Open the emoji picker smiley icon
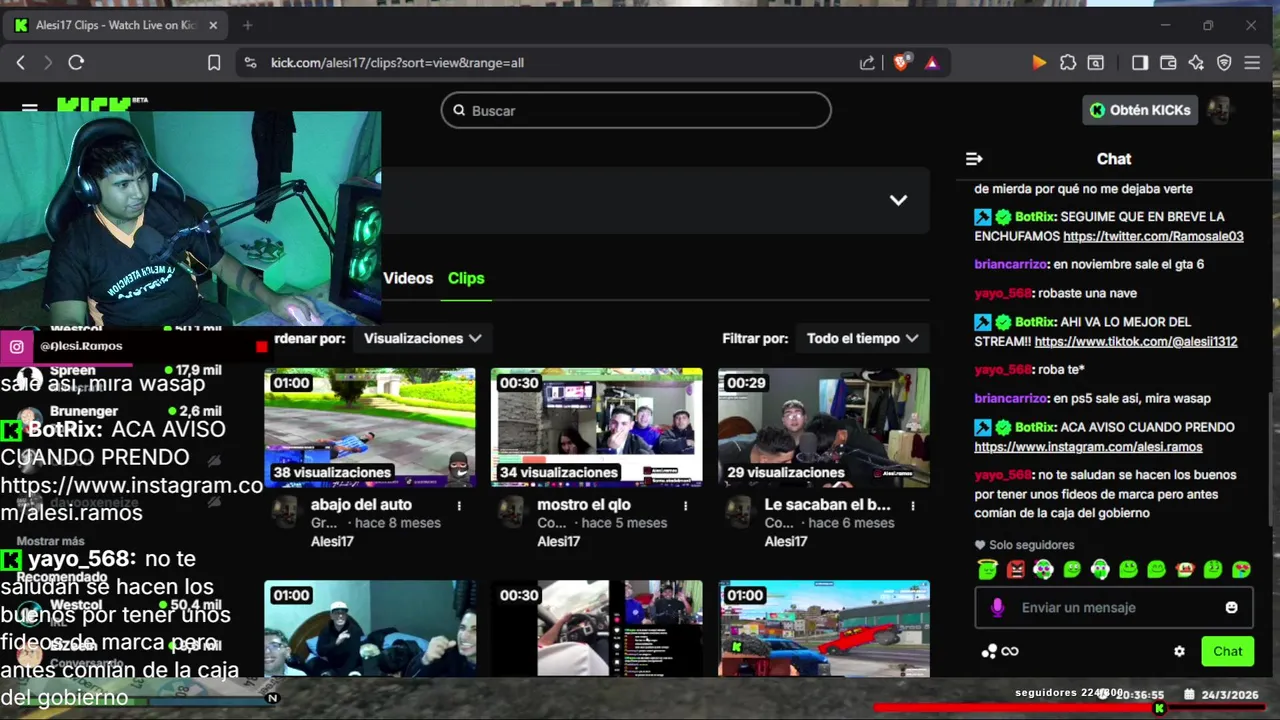This screenshot has height=720, width=1280. click(x=1232, y=607)
